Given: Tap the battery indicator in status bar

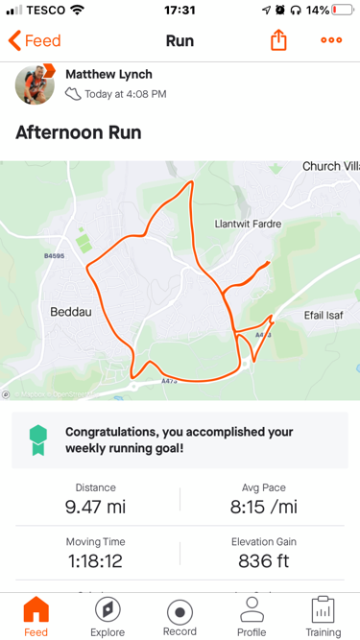Looking at the screenshot, I should coord(343,10).
